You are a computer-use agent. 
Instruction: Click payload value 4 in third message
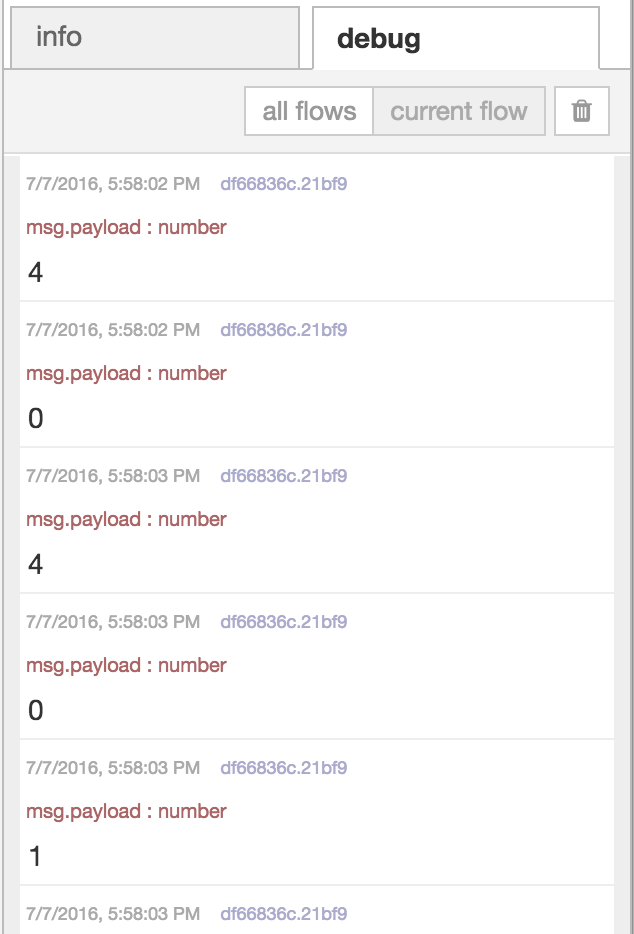click(x=36, y=564)
